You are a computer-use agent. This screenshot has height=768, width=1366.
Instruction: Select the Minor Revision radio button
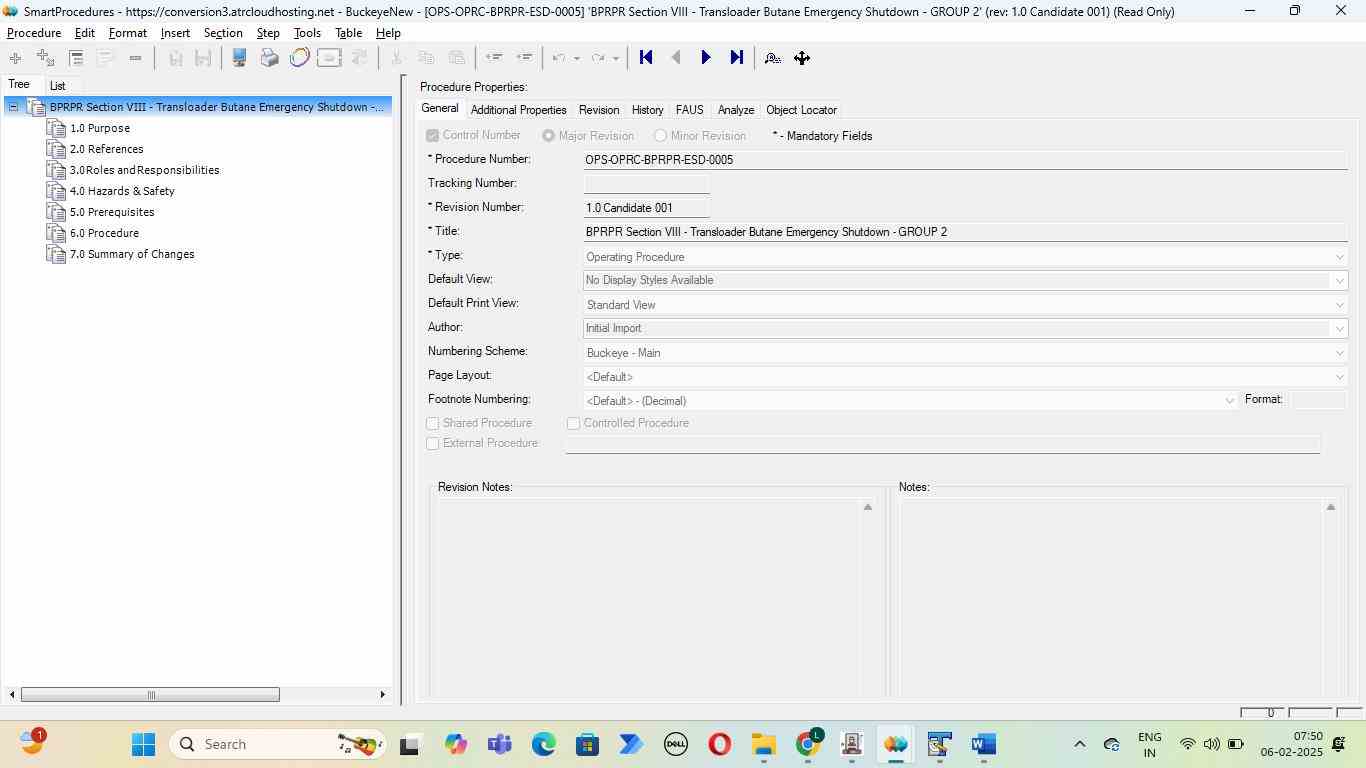[661, 136]
